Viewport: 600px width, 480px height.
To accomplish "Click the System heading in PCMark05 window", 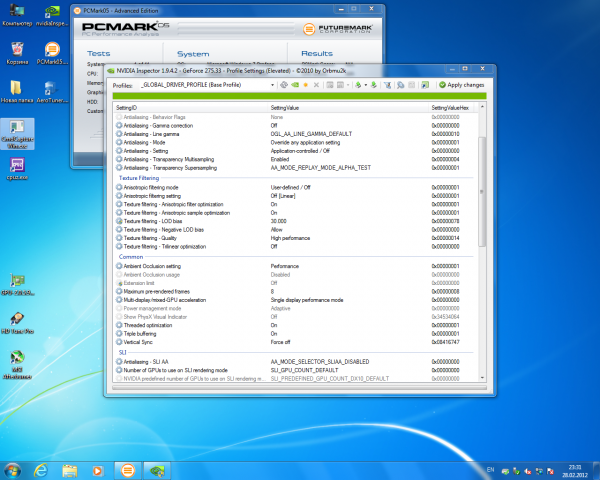I will pyautogui.click(x=193, y=54).
